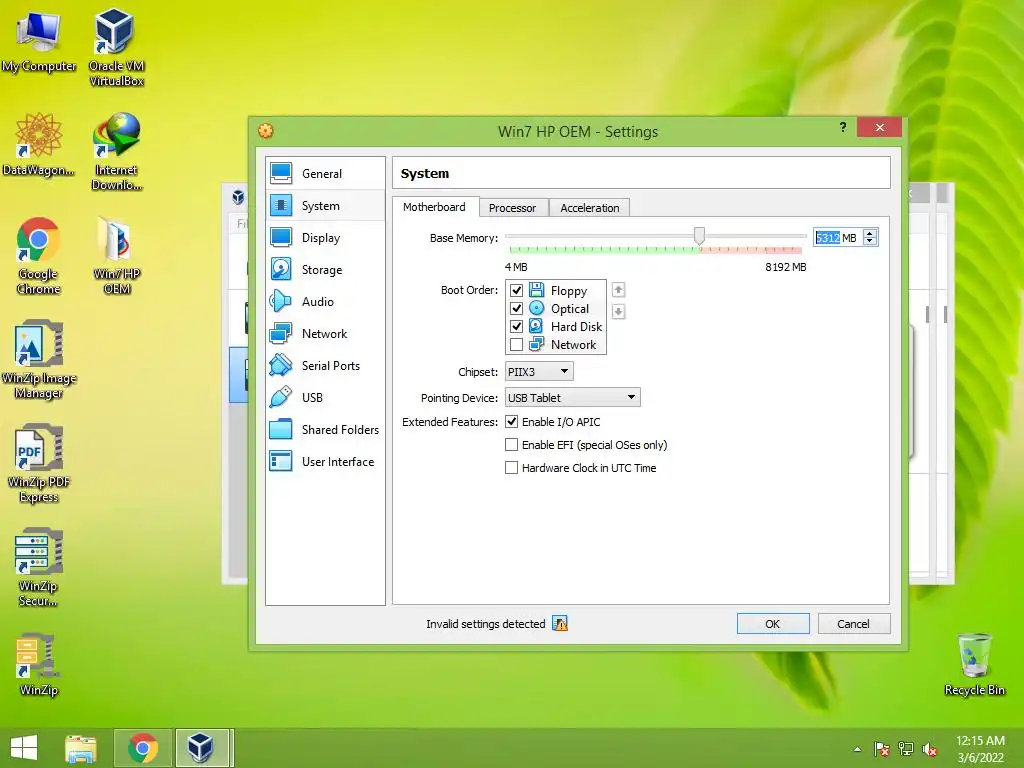This screenshot has width=1024, height=768.
Task: Switch to the Processor tab
Action: pyautogui.click(x=513, y=208)
